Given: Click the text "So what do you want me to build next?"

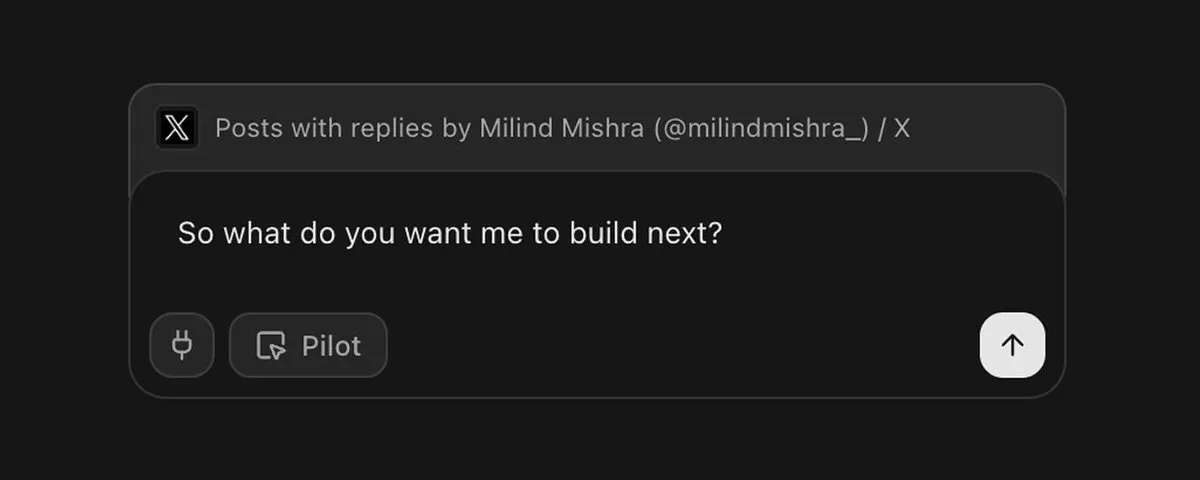Looking at the screenshot, I should [449, 234].
